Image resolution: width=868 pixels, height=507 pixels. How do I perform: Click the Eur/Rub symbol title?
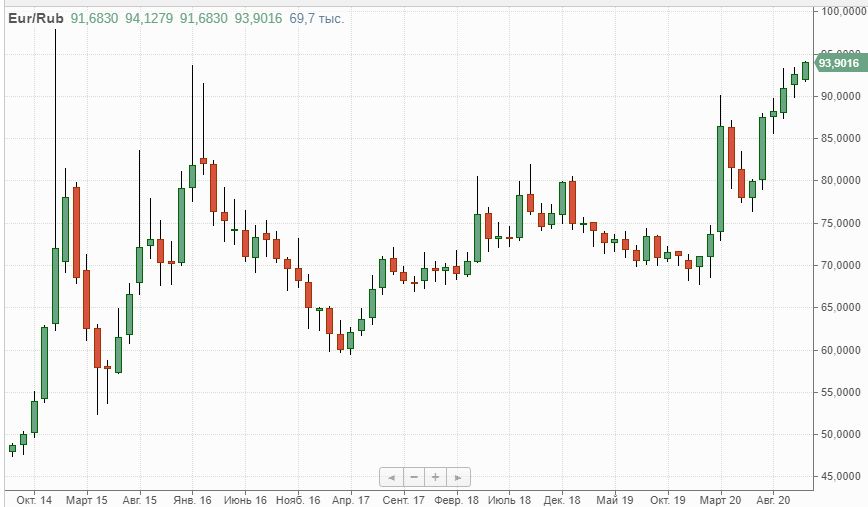tap(36, 18)
